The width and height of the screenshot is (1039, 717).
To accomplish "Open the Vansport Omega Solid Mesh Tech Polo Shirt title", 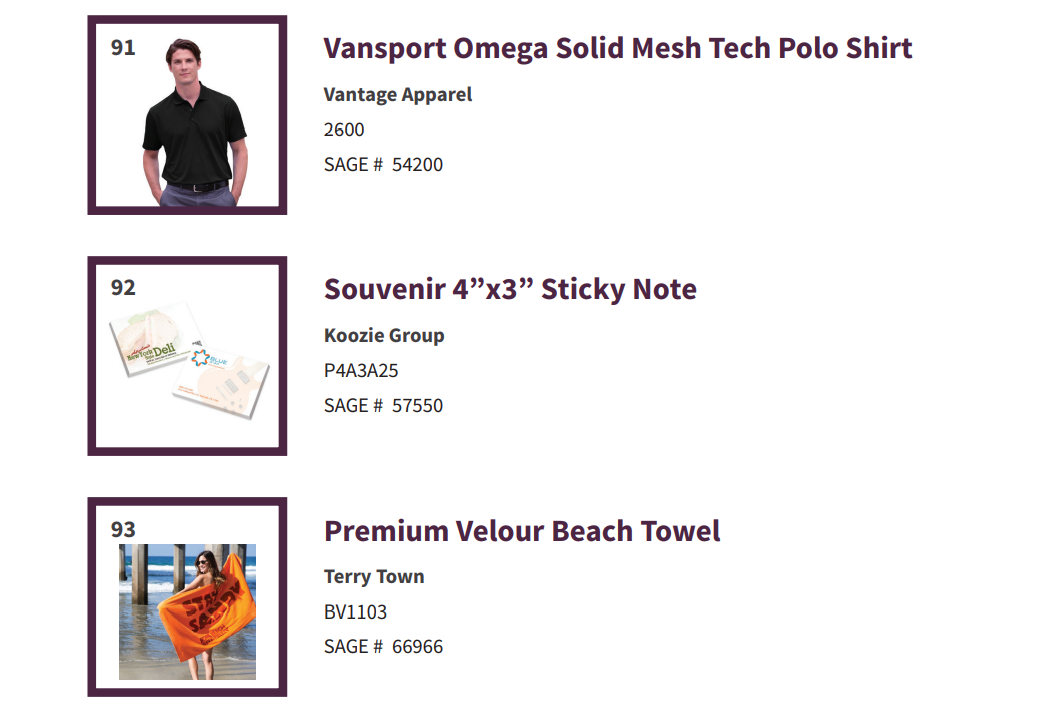I will coord(618,48).
